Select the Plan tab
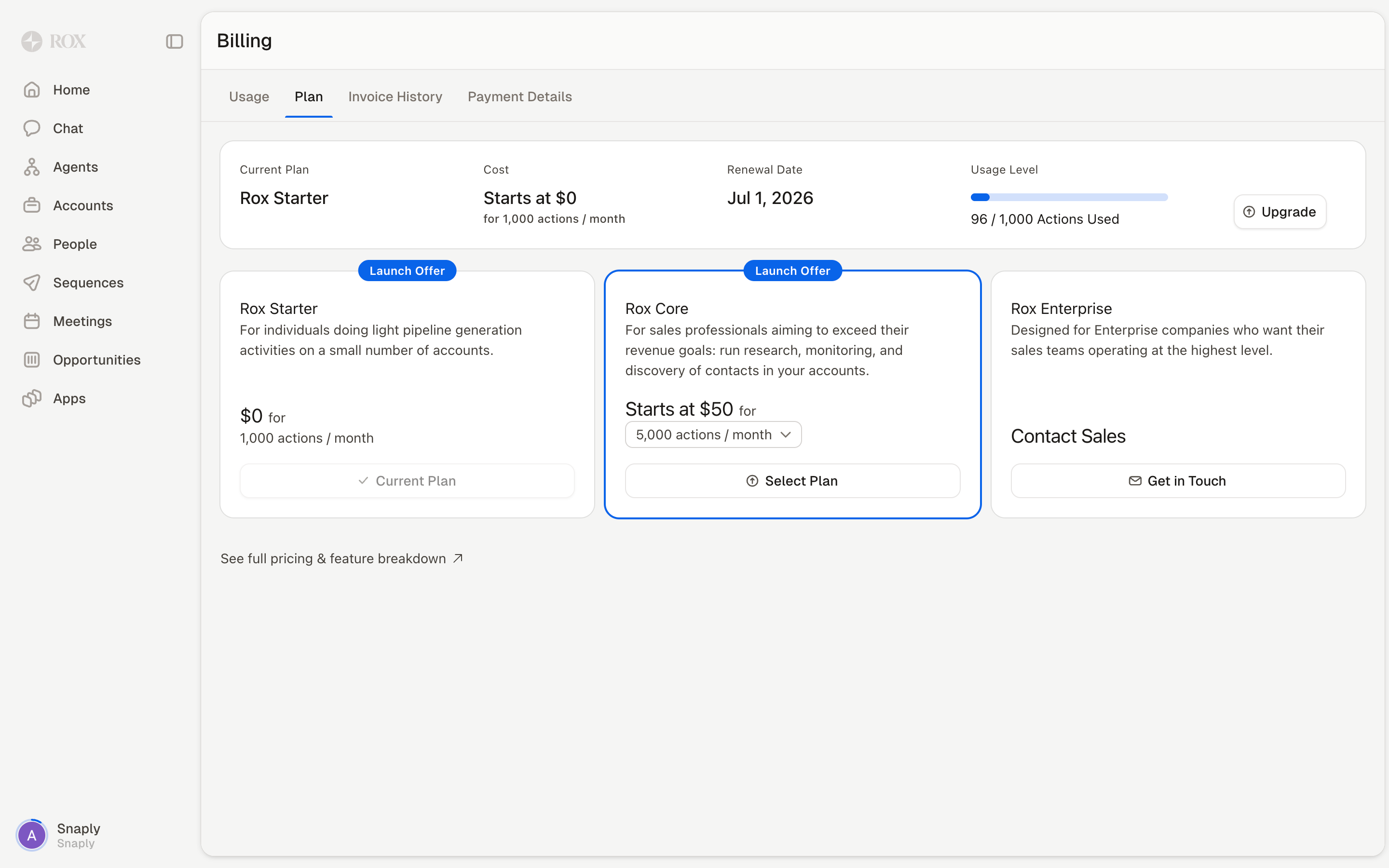The image size is (1389, 868). click(x=309, y=96)
